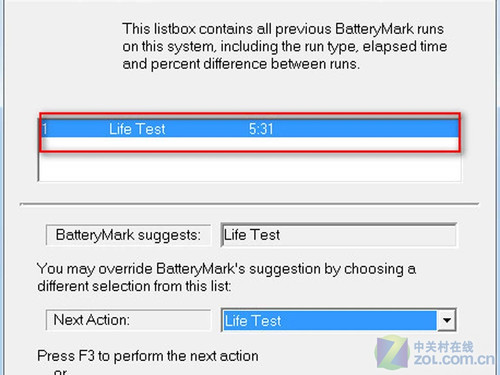Screen dimensions: 500x375
Task: Click the run number 1 in the listbox
Action: coord(45,129)
